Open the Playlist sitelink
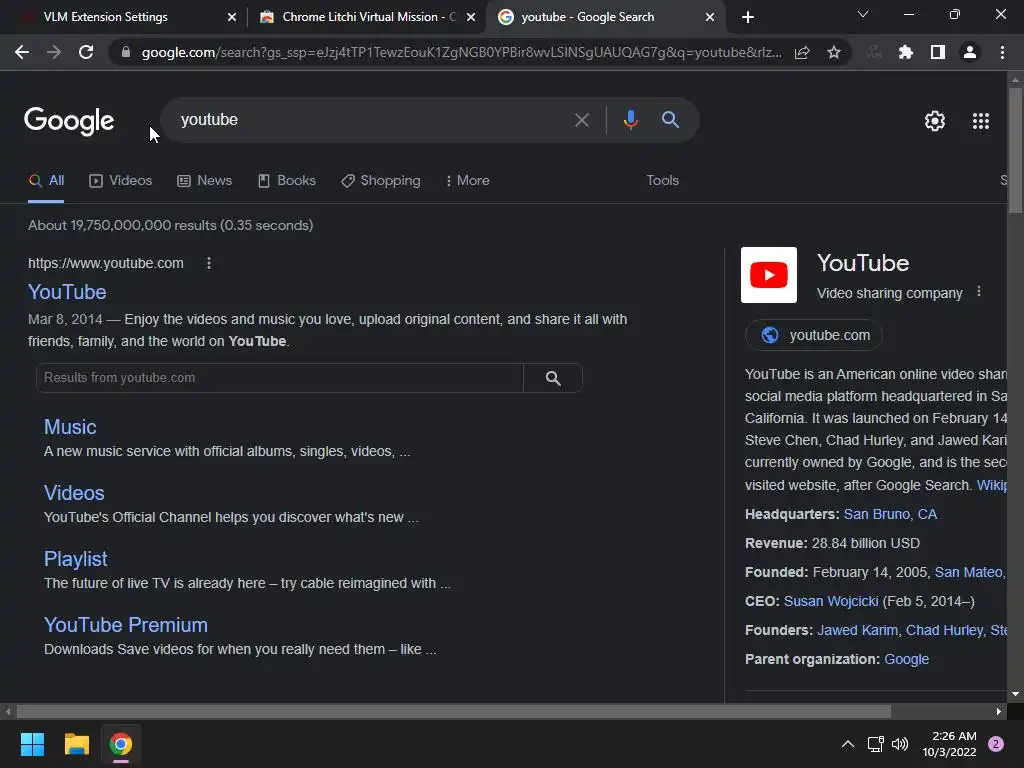Viewport: 1024px width, 768px height. pos(75,559)
